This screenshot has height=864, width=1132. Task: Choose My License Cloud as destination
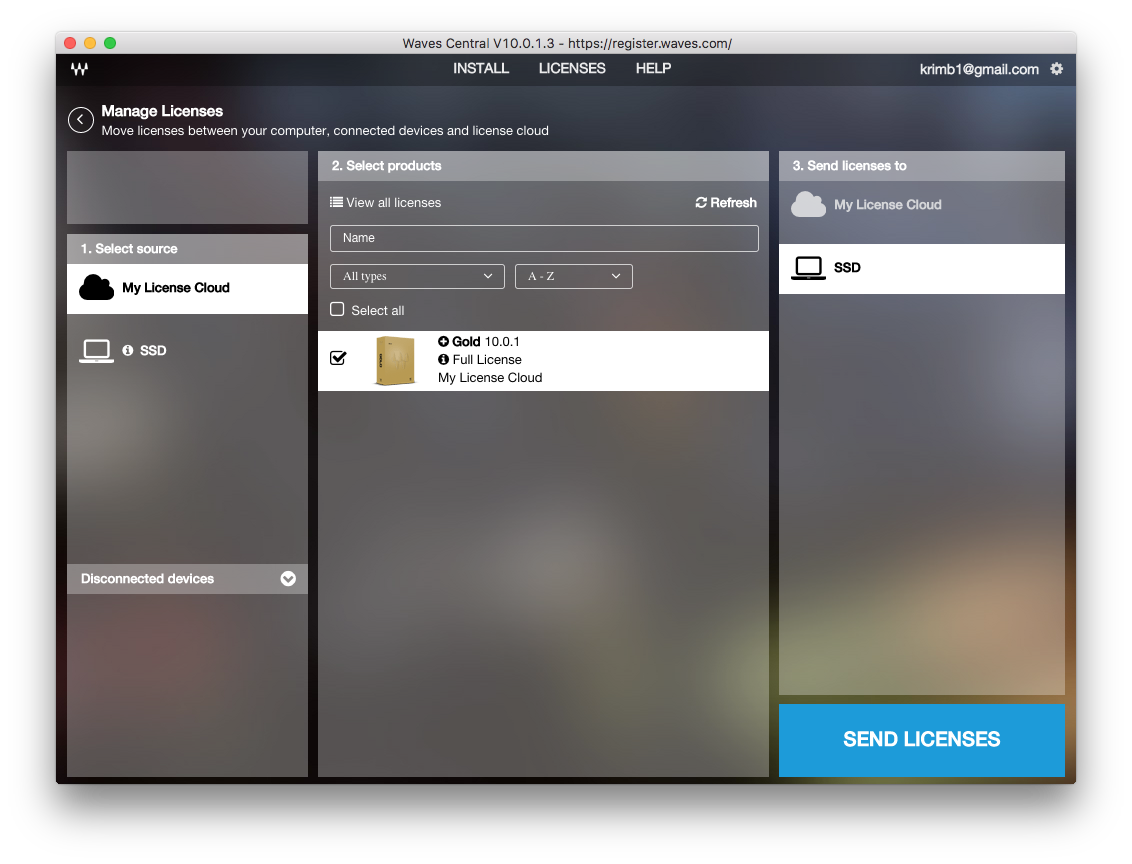click(x=921, y=205)
